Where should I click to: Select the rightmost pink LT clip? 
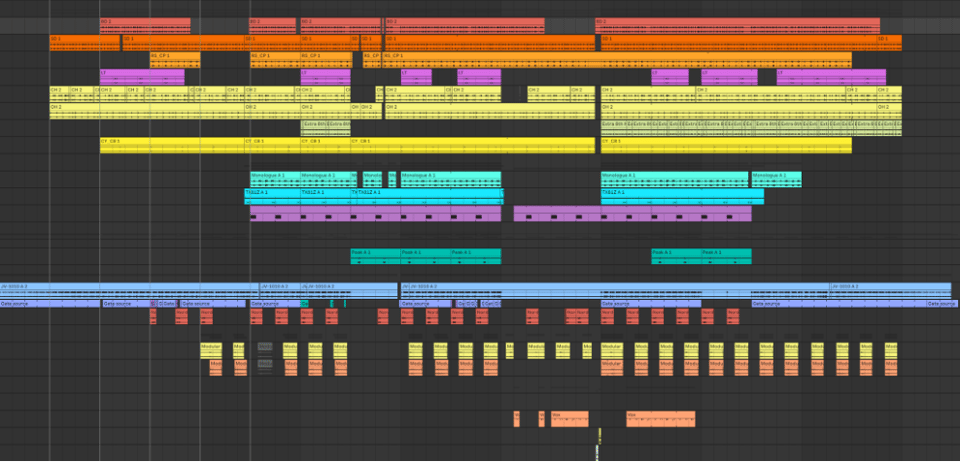pos(830,76)
